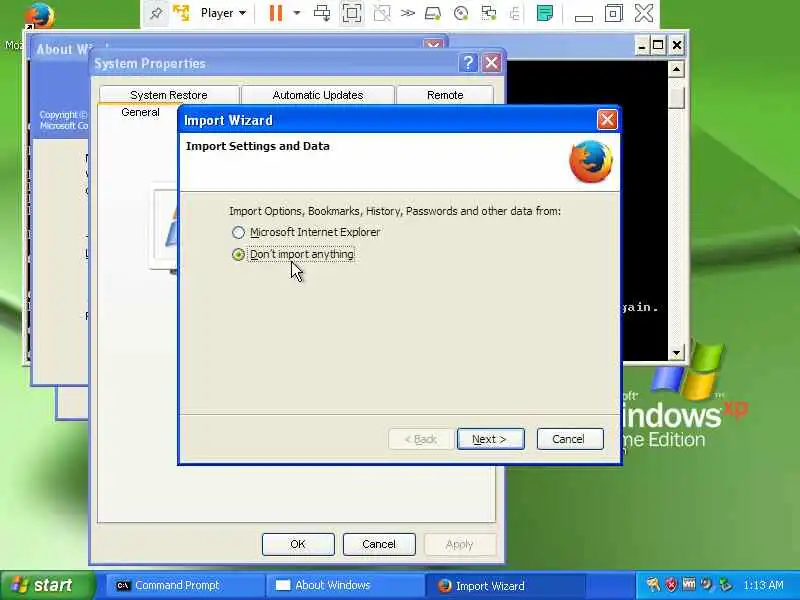The height and width of the screenshot is (600, 800).
Task: Open the green notes message icon
Action: pos(545,13)
